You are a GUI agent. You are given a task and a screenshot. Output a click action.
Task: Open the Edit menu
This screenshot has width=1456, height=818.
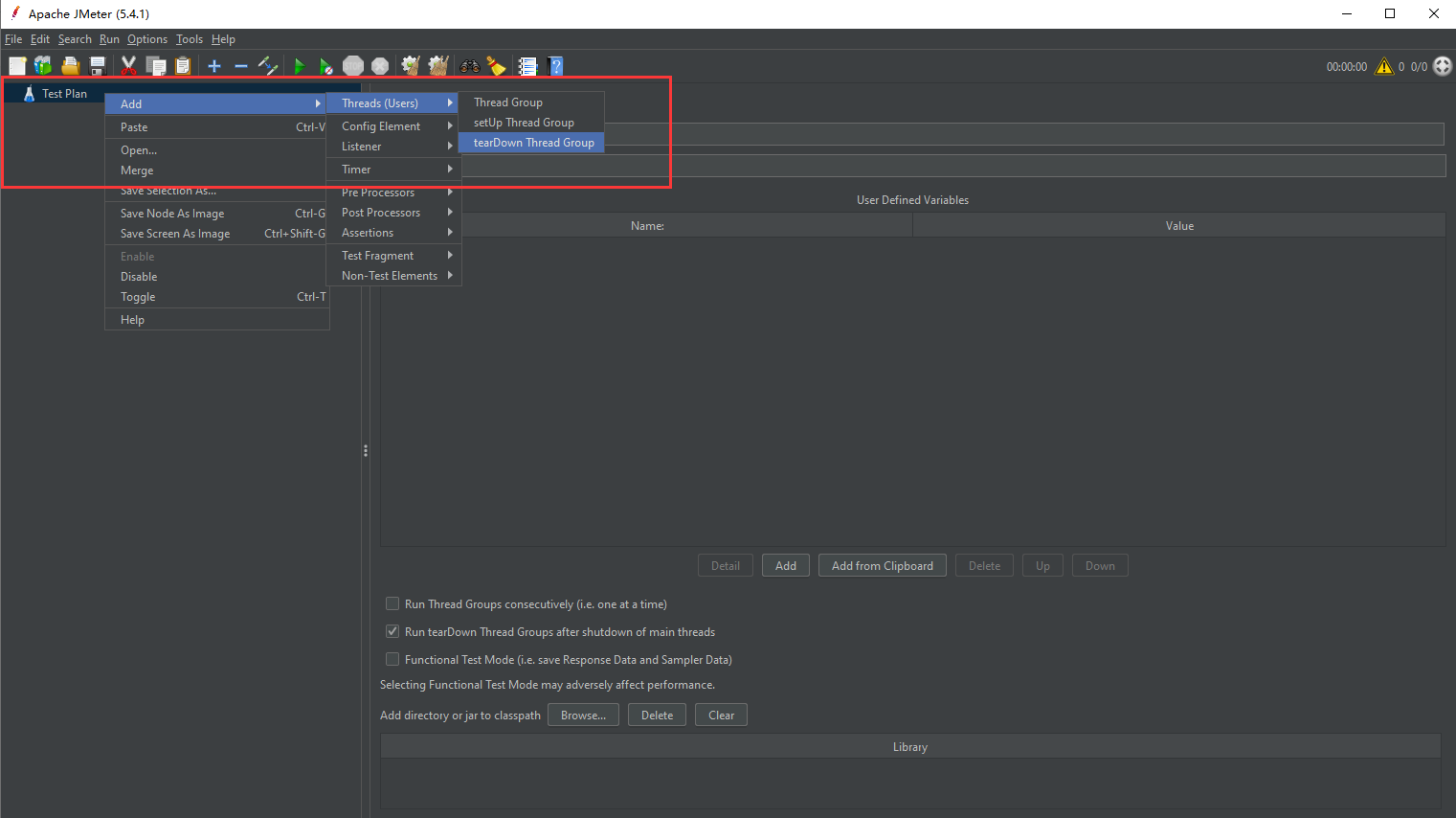39,39
